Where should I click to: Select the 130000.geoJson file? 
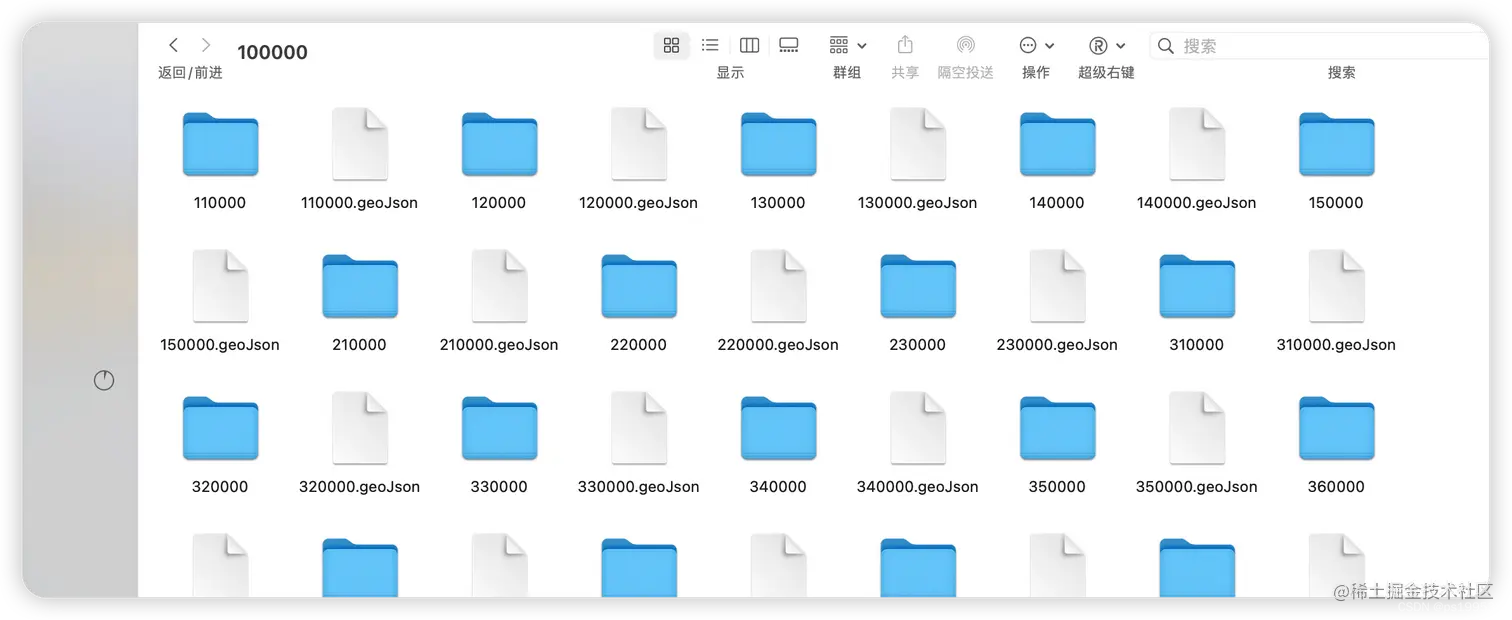pyautogui.click(x=918, y=145)
